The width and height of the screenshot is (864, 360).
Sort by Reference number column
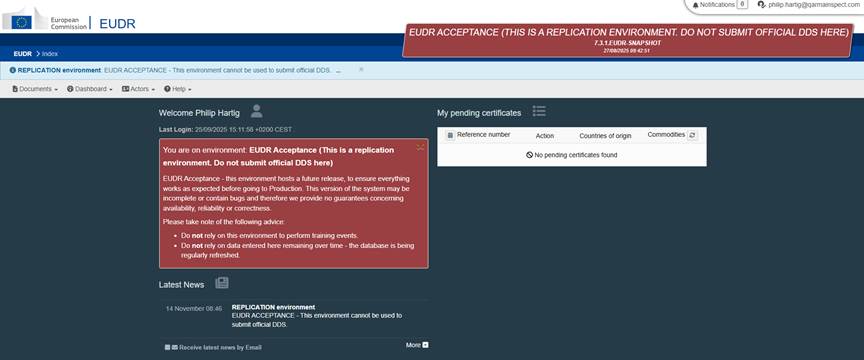483,135
